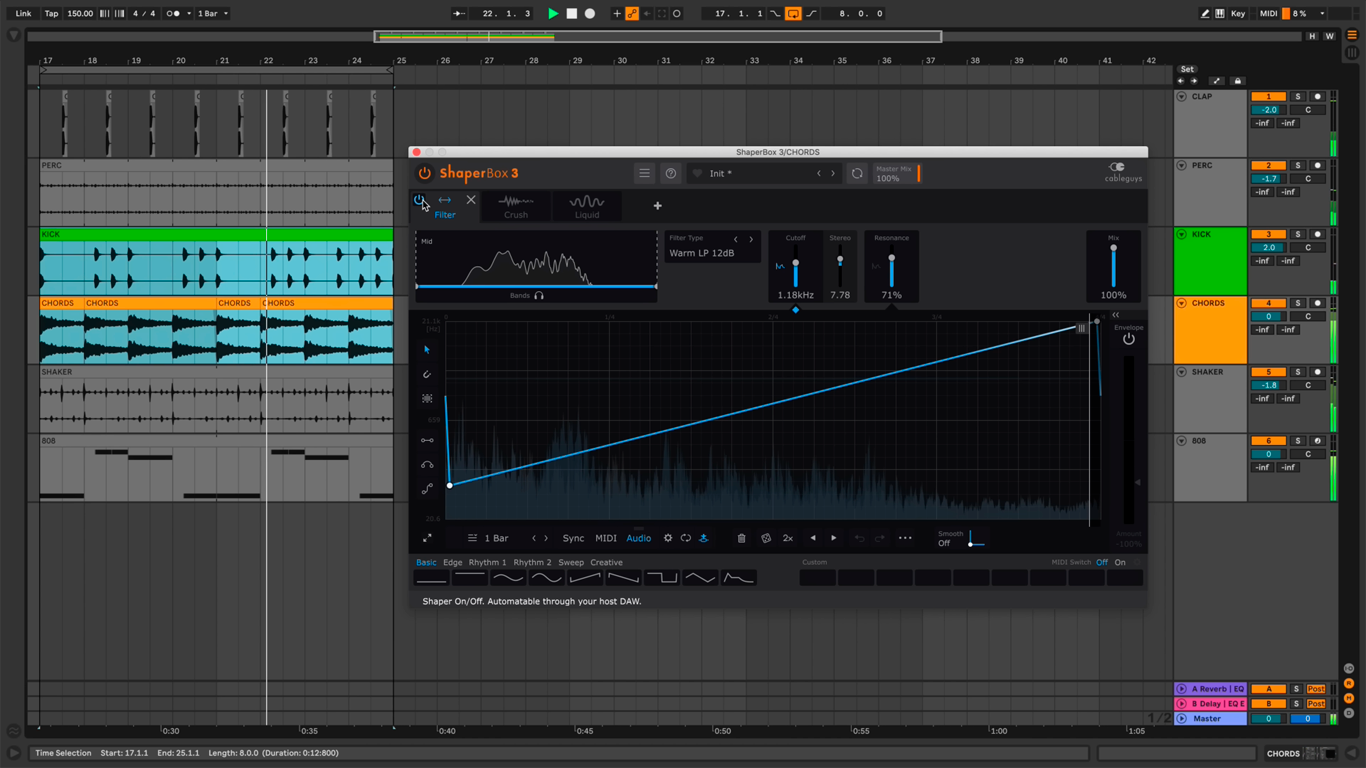1366x768 pixels.
Task: Remove the Filter shaper with X icon
Action: coord(471,200)
